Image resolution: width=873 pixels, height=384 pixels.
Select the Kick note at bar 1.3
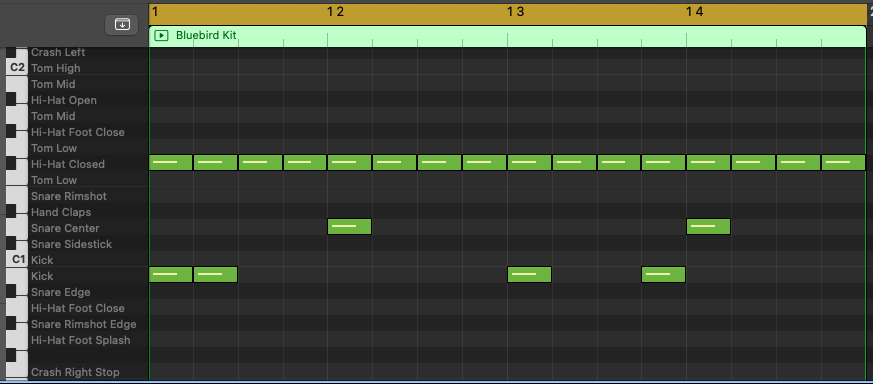click(x=529, y=274)
